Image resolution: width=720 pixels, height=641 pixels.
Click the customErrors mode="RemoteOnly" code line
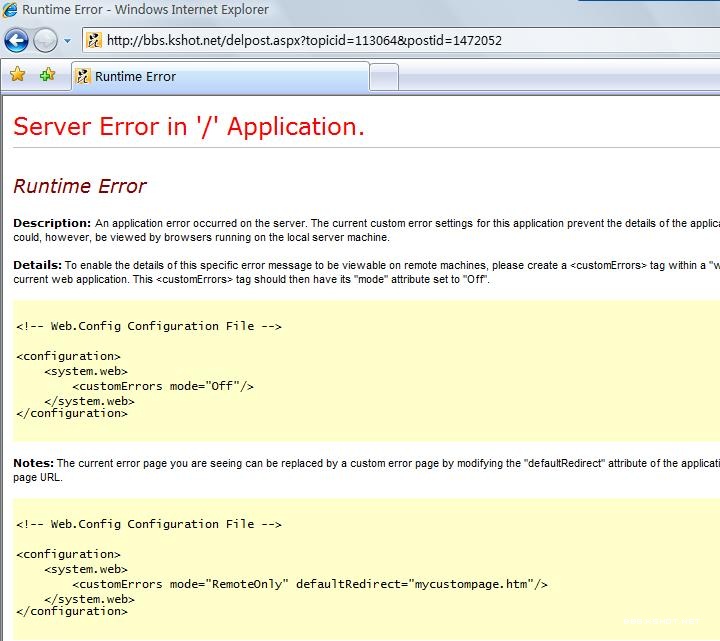tap(309, 584)
